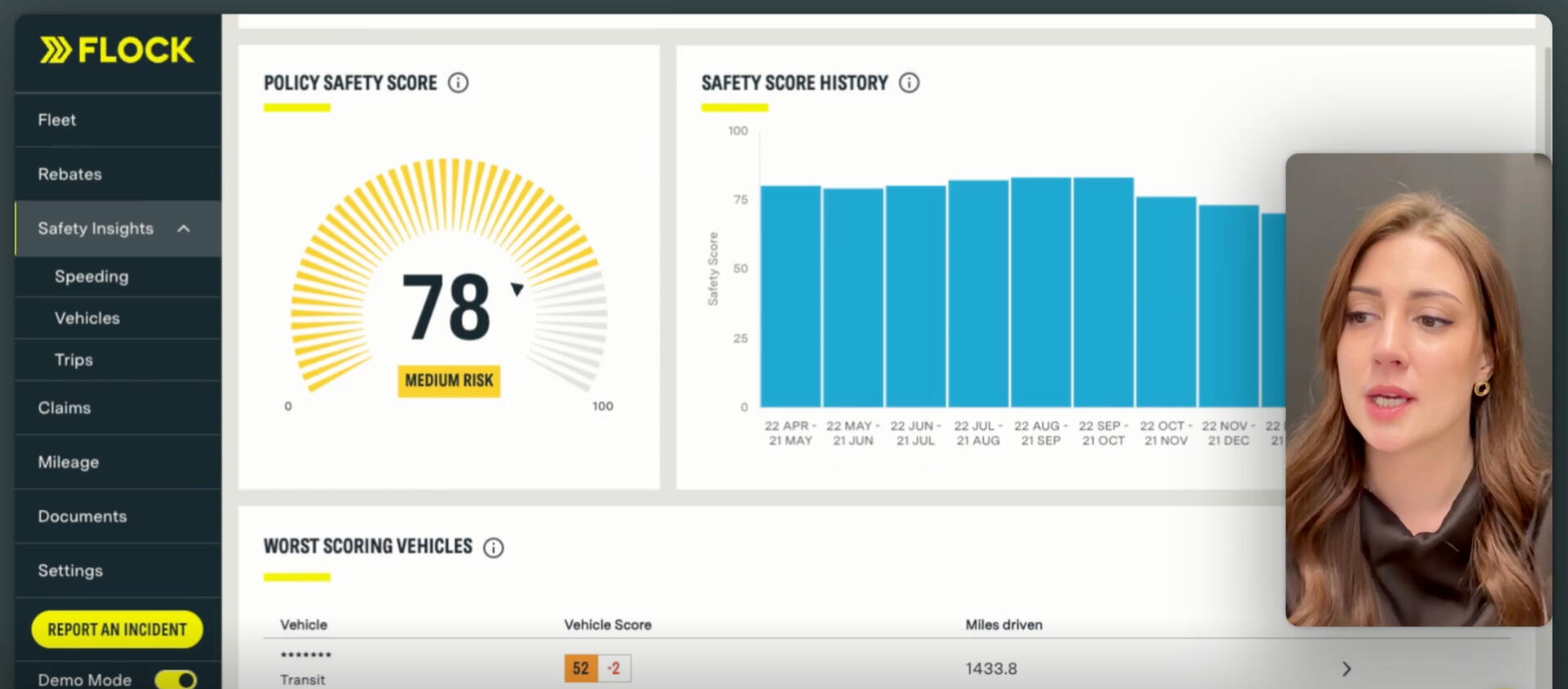This screenshot has height=689, width=1568.
Task: Select Trips under Safety Insights
Action: pos(73,360)
